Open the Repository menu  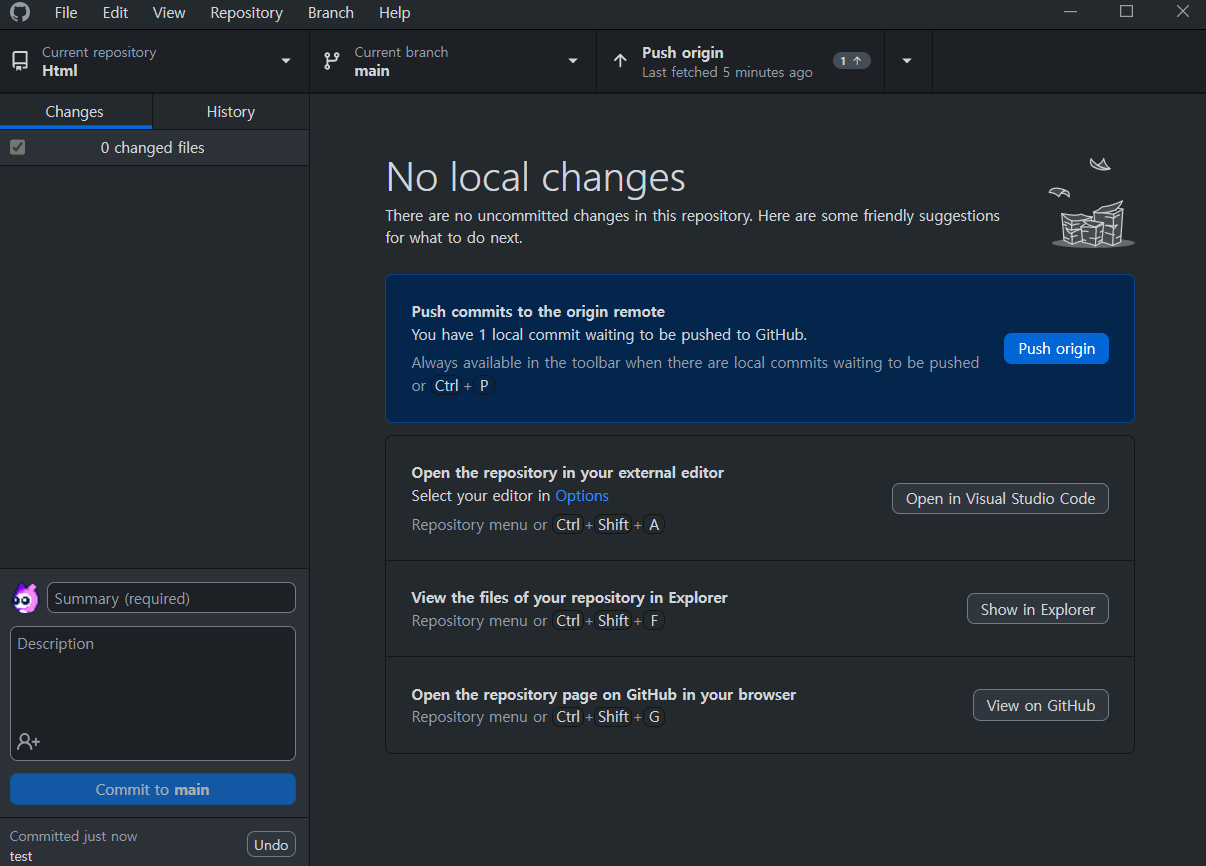pyautogui.click(x=246, y=13)
